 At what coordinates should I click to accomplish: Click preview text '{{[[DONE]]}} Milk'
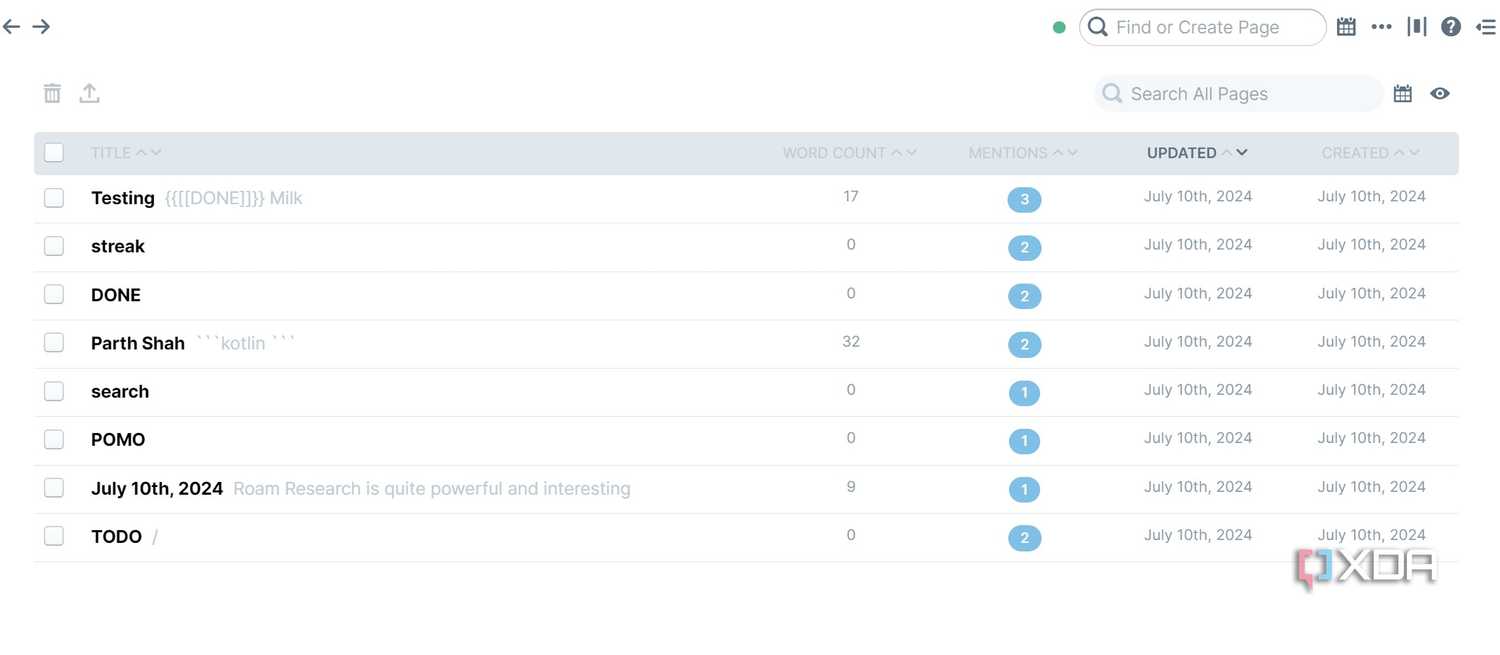pyautogui.click(x=233, y=198)
